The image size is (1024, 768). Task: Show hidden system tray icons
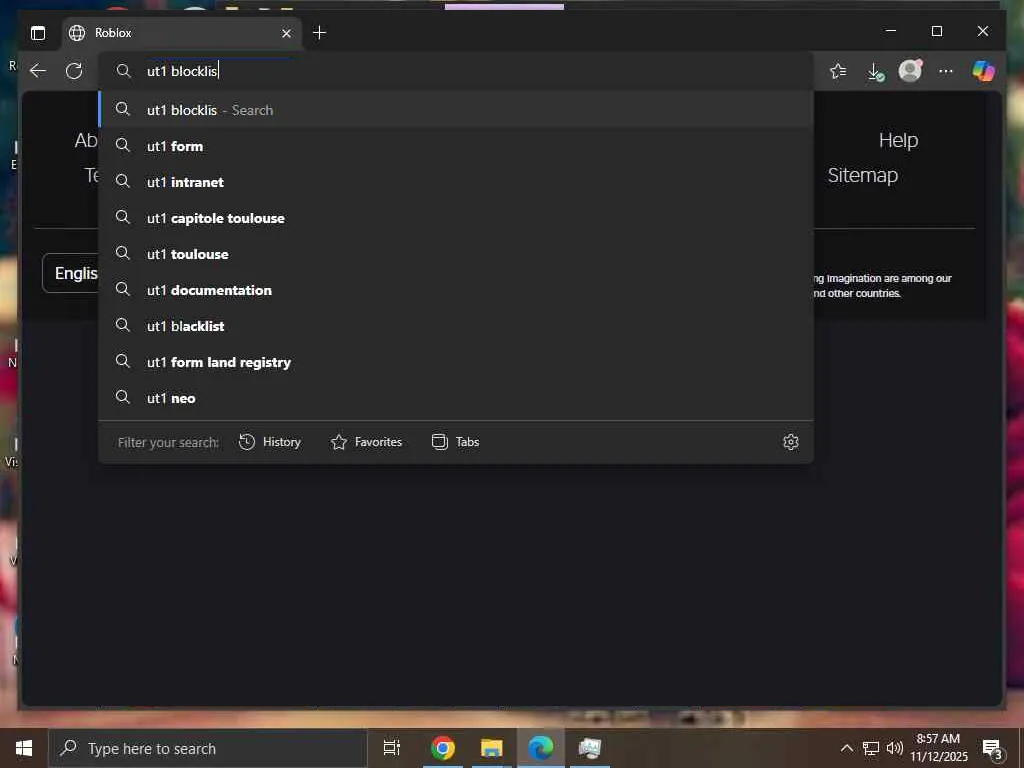(x=846, y=748)
